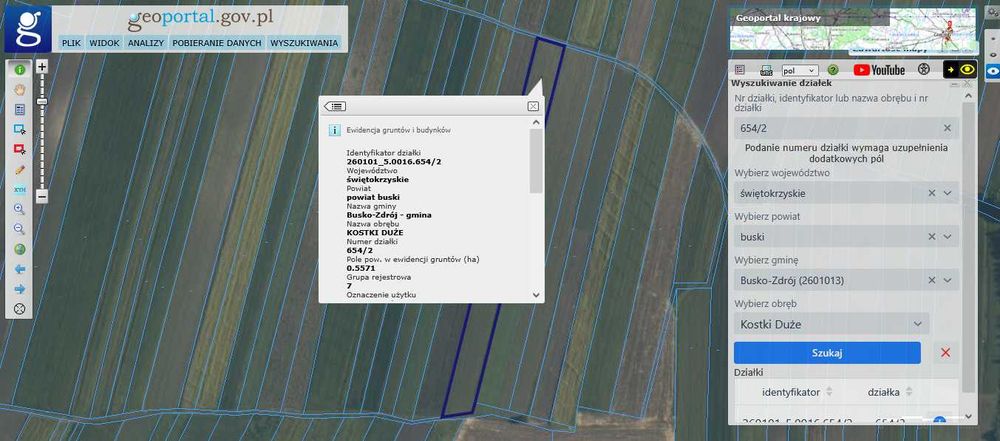This screenshot has width=1000, height=441.
Task: Click the accessibility figure icon
Action: tap(923, 70)
